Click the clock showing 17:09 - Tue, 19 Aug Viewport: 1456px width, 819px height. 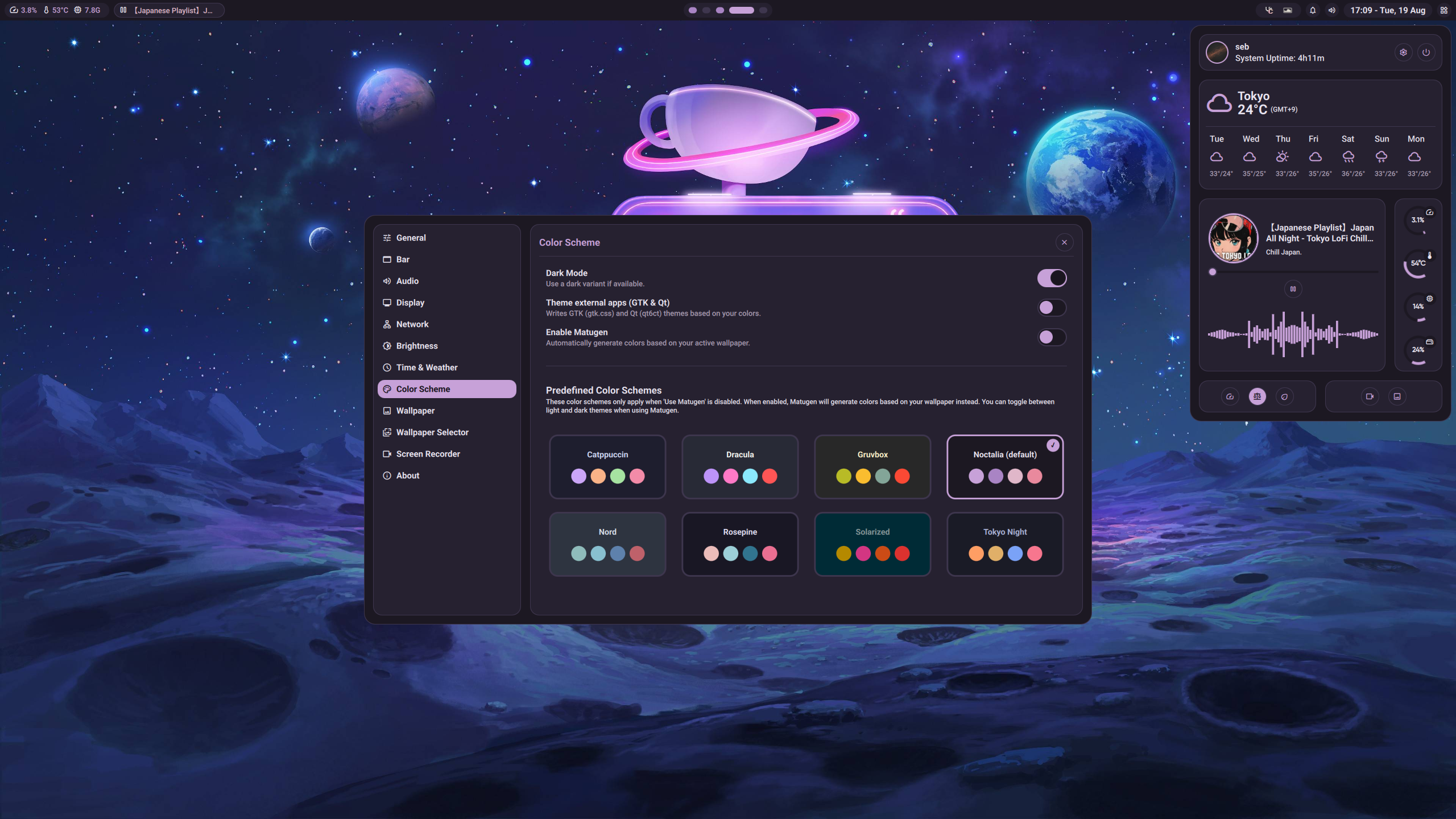click(x=1388, y=10)
